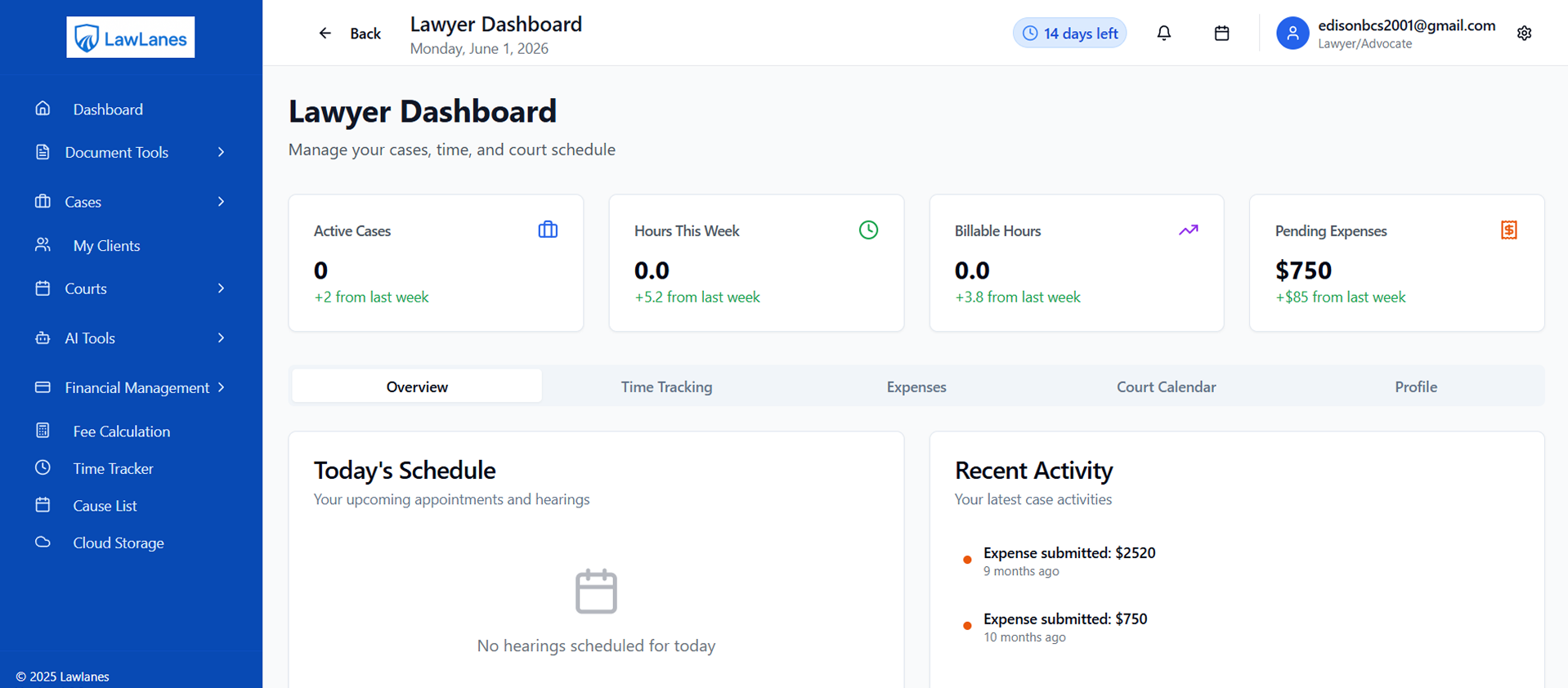Click the Financial Management card icon

point(43,387)
